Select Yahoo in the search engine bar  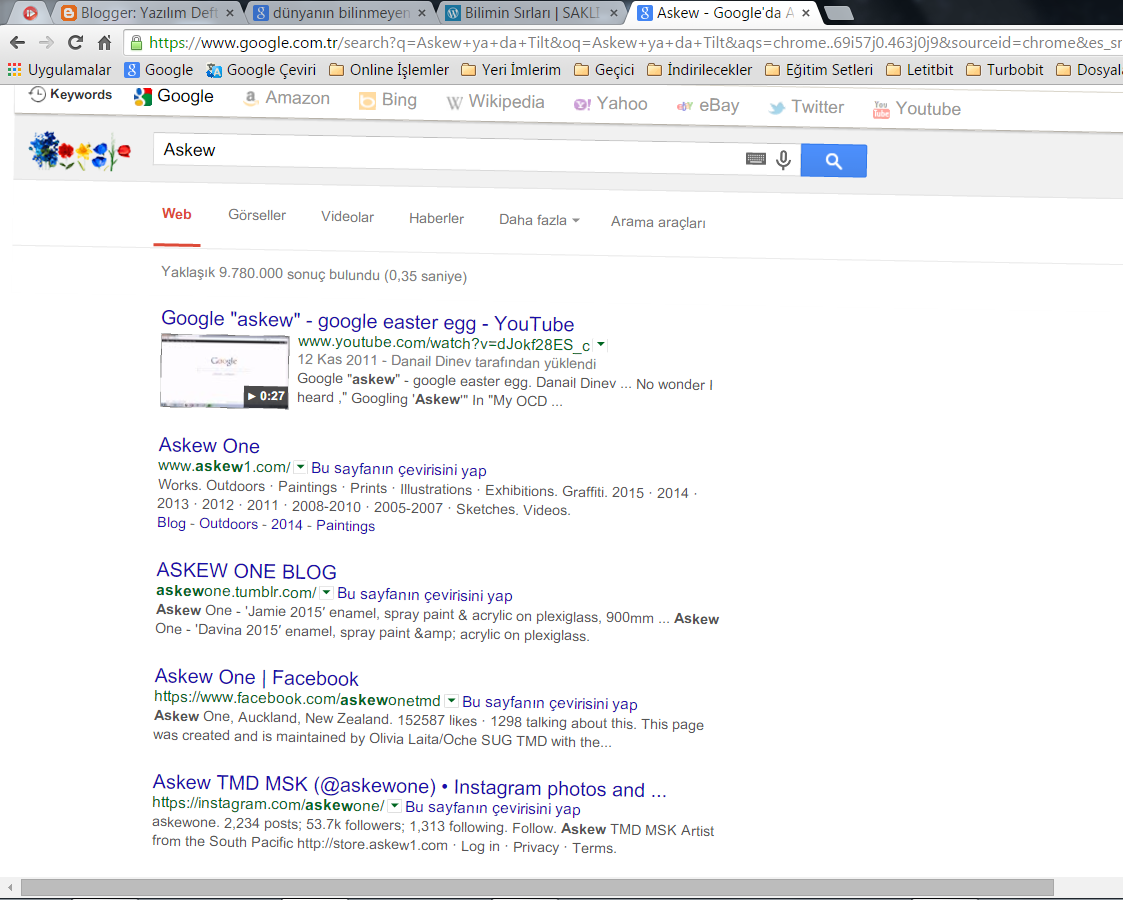point(610,105)
